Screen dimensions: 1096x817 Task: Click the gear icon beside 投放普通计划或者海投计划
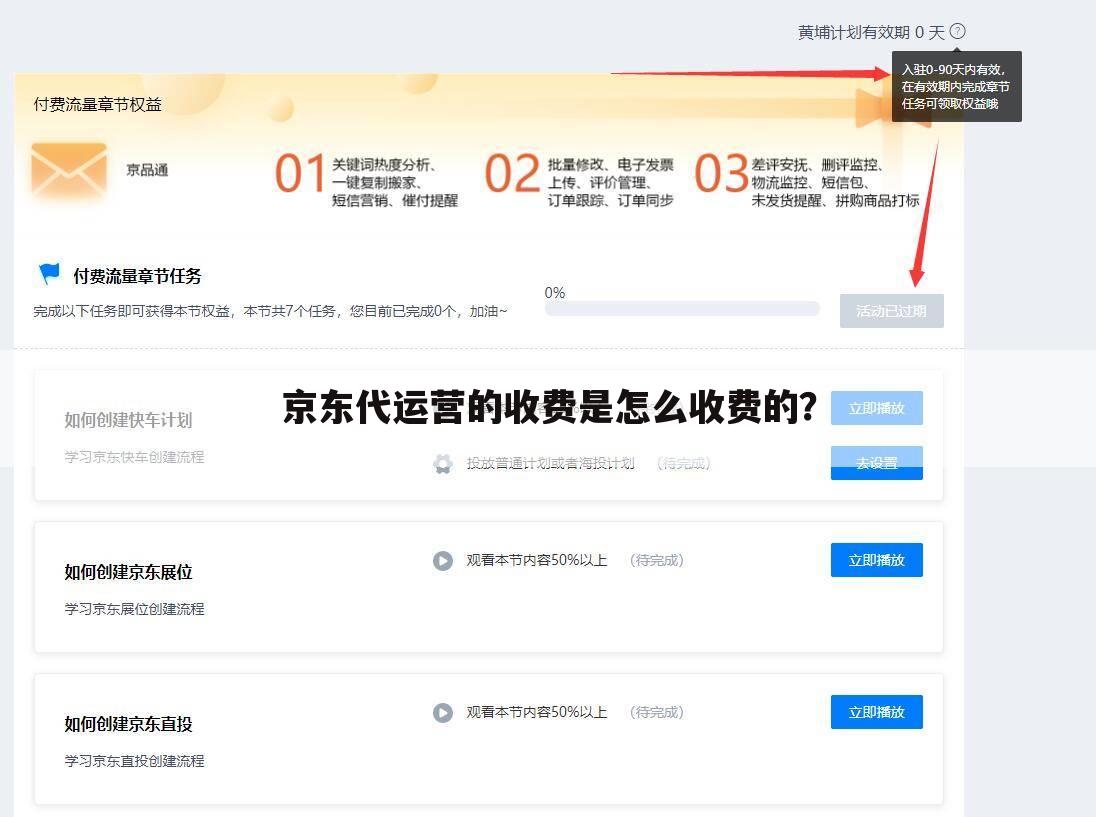[x=442, y=463]
